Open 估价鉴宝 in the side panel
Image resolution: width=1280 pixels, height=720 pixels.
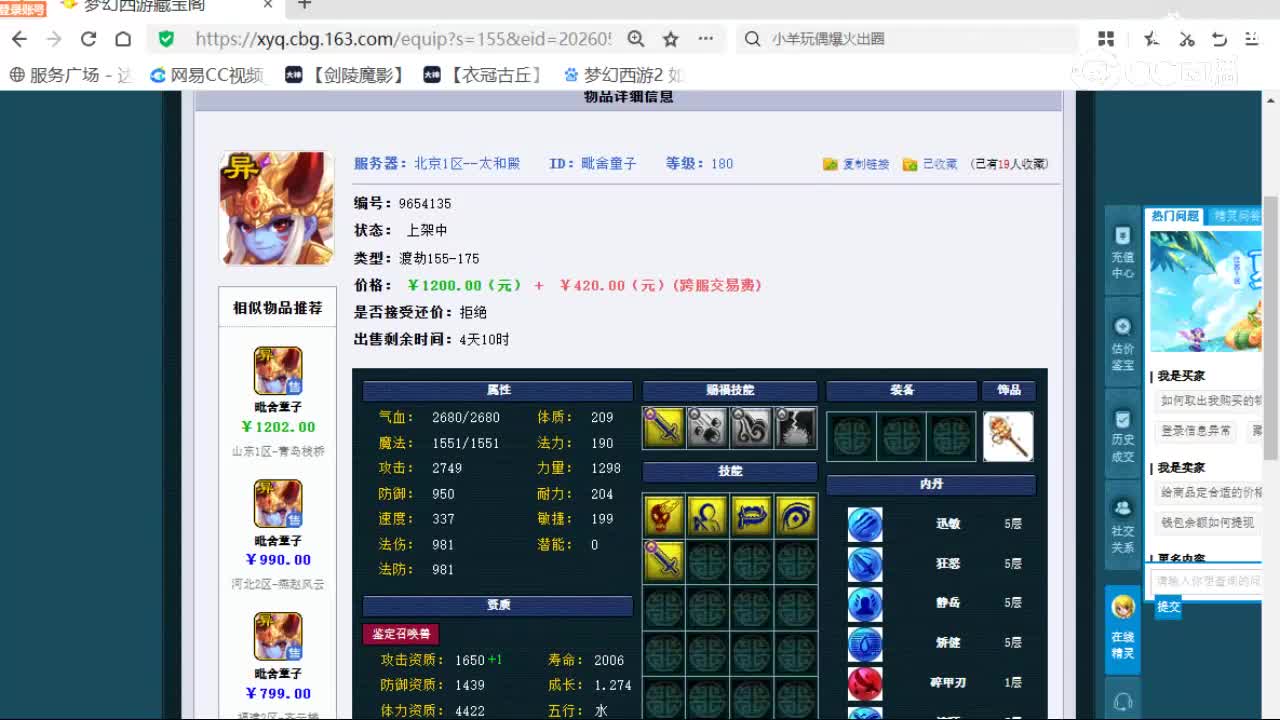tap(1122, 344)
